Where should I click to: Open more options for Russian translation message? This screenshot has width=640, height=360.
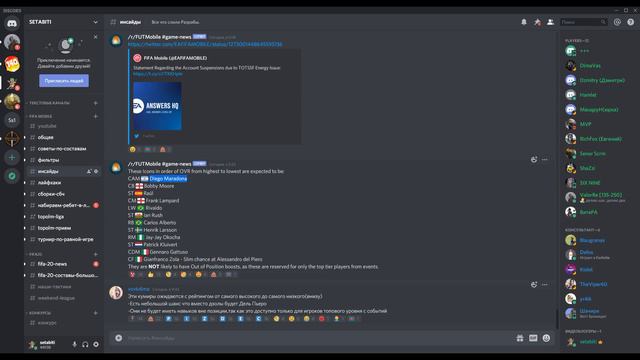545,284
